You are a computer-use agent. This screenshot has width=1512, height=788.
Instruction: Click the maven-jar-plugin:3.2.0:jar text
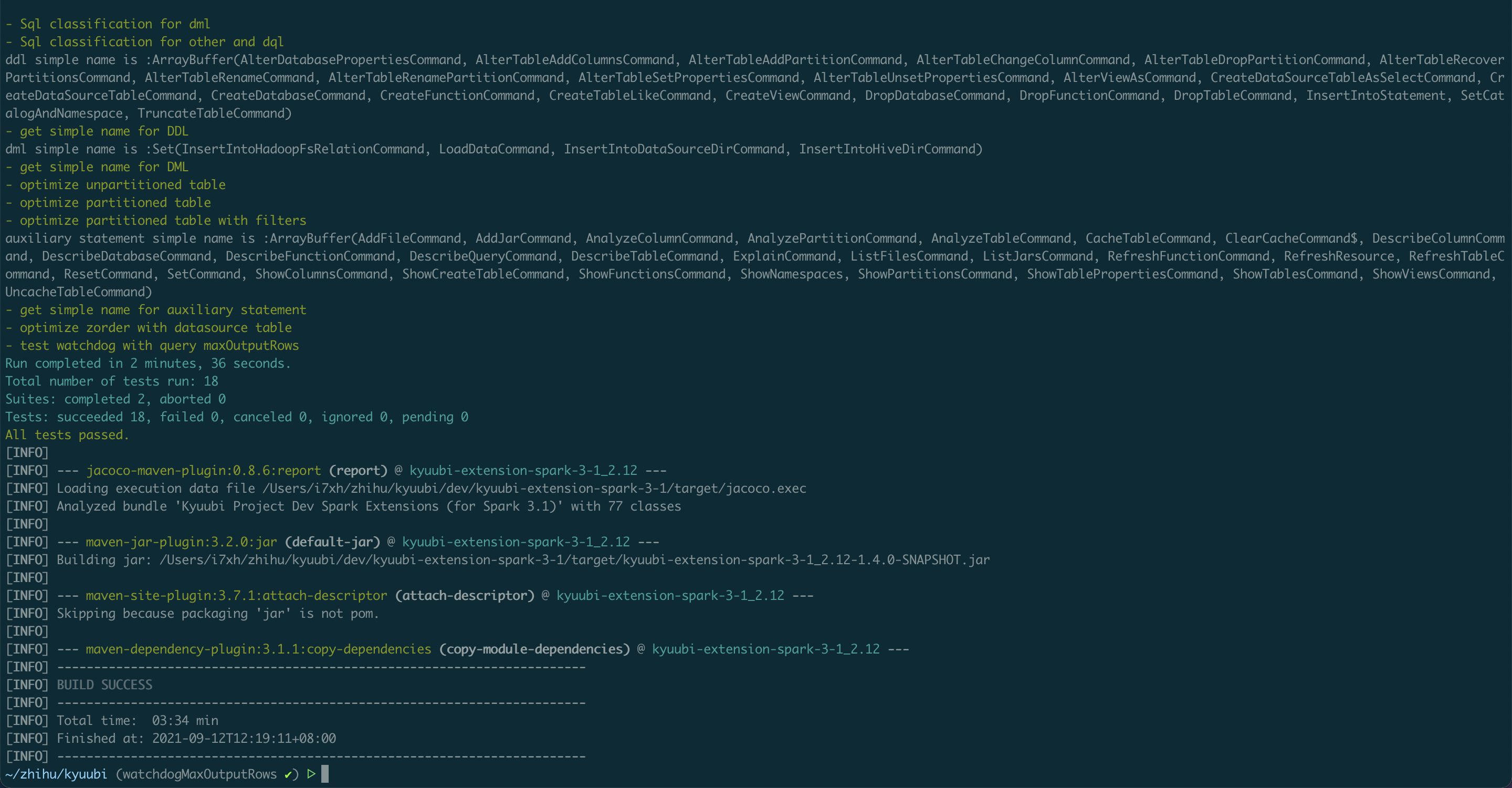pos(181,542)
